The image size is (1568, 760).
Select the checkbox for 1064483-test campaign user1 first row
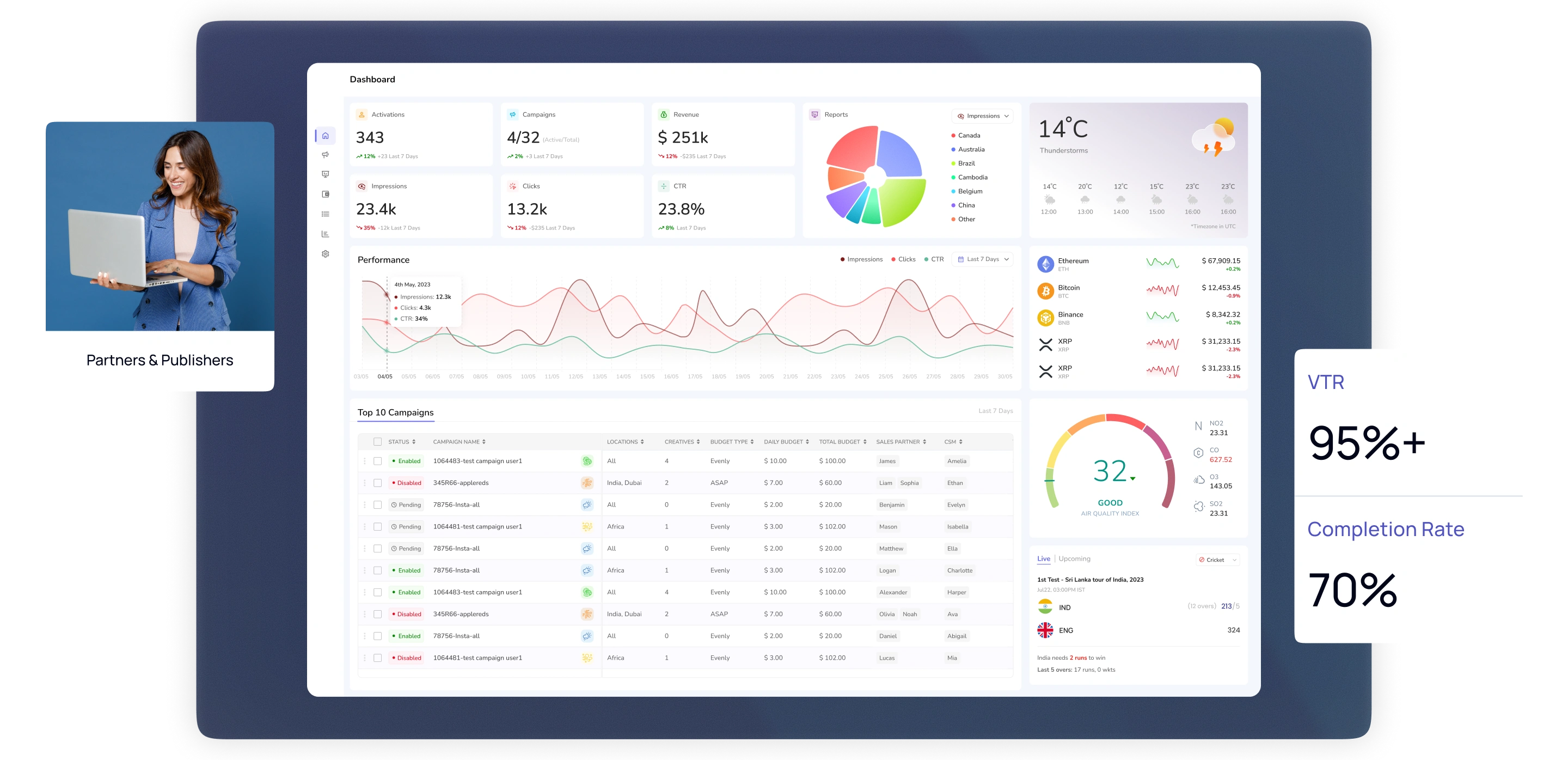(377, 461)
